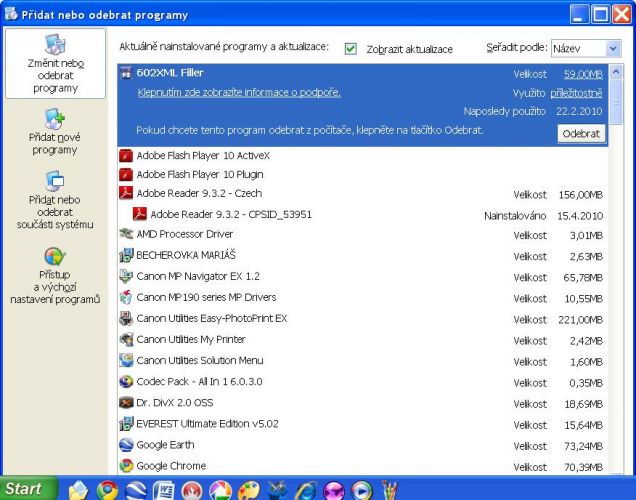Screen dimensions: 636x500
Task: Click the Canon MP190 series MP Drivers icon
Action: coord(126,297)
